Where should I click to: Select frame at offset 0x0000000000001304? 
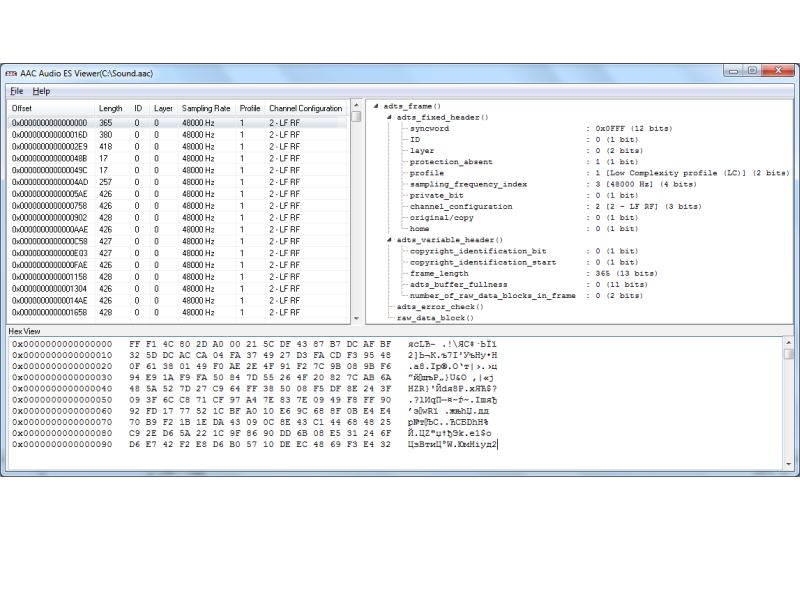click(x=178, y=289)
